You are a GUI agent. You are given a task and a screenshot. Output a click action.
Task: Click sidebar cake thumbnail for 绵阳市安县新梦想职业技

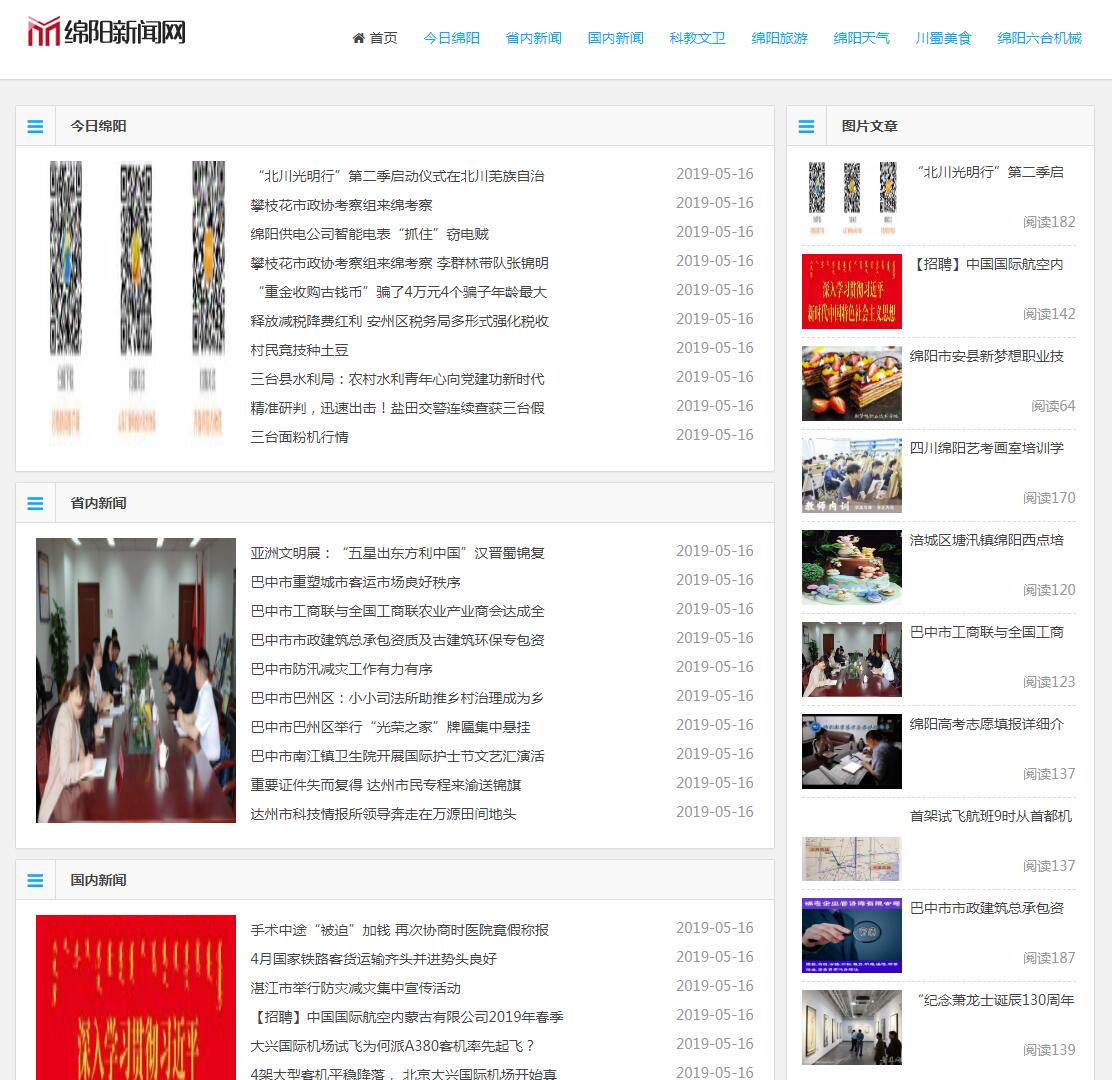coord(852,384)
